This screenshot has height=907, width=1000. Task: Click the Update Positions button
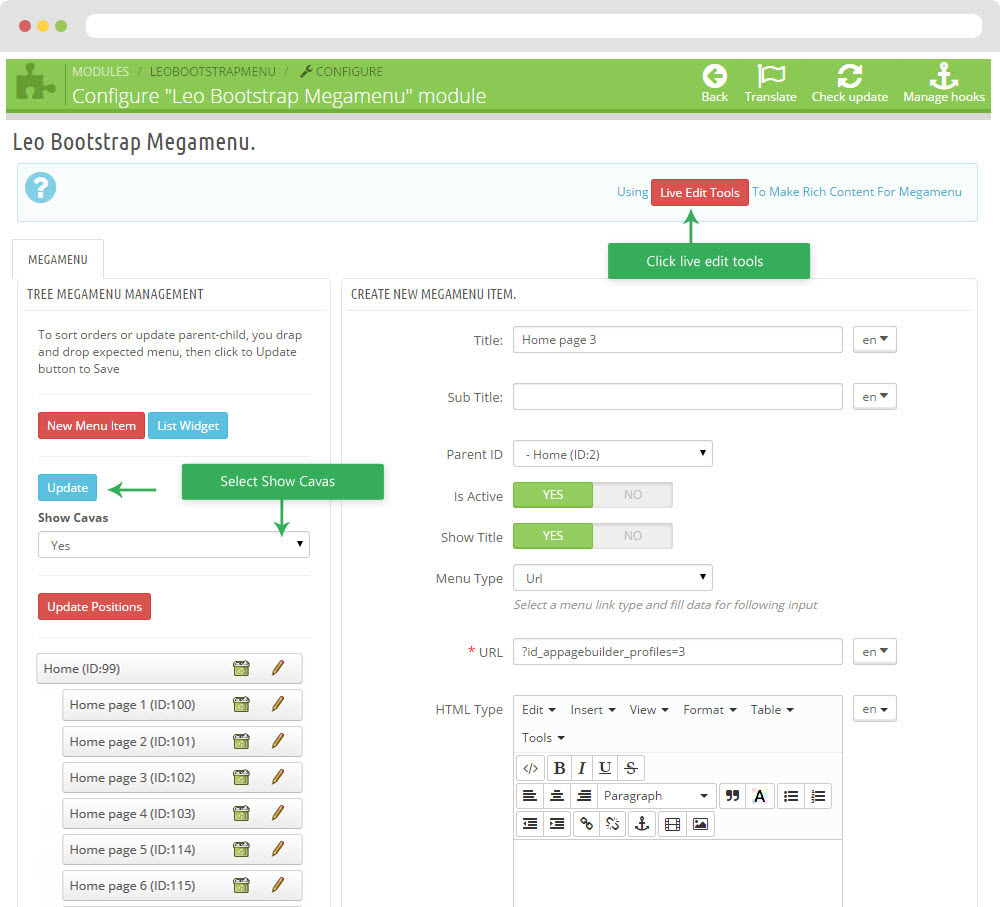tap(94, 607)
